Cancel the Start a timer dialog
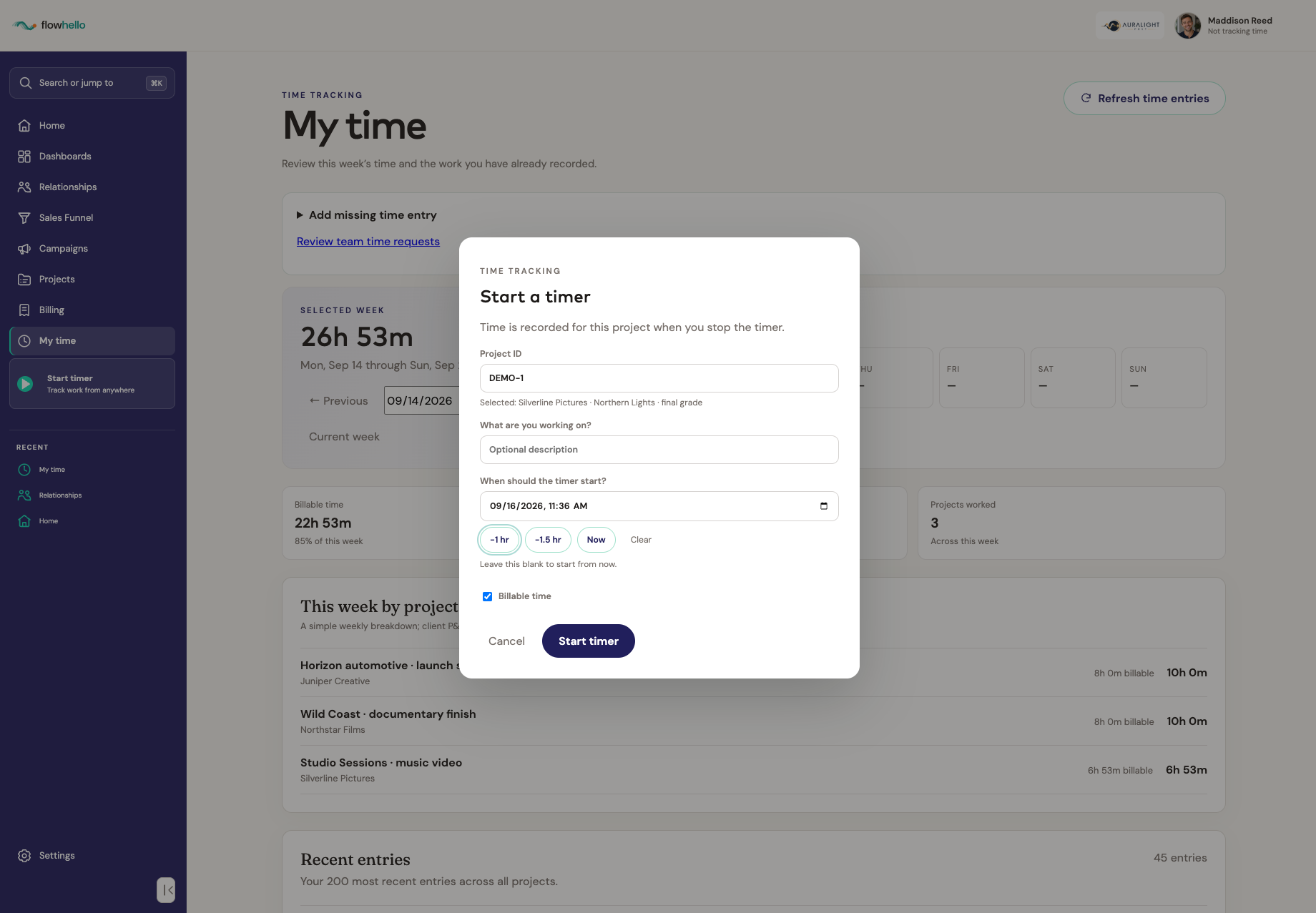The width and height of the screenshot is (1316, 913). pos(506,641)
